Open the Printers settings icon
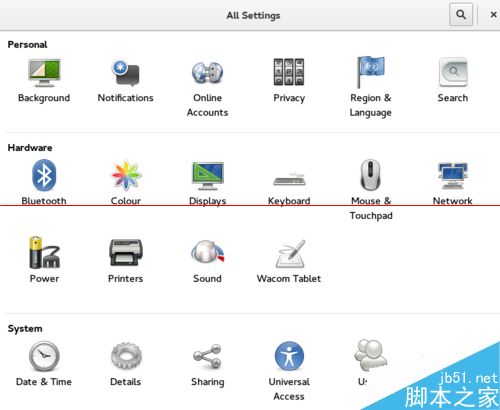The height and width of the screenshot is (410, 500). click(x=126, y=253)
